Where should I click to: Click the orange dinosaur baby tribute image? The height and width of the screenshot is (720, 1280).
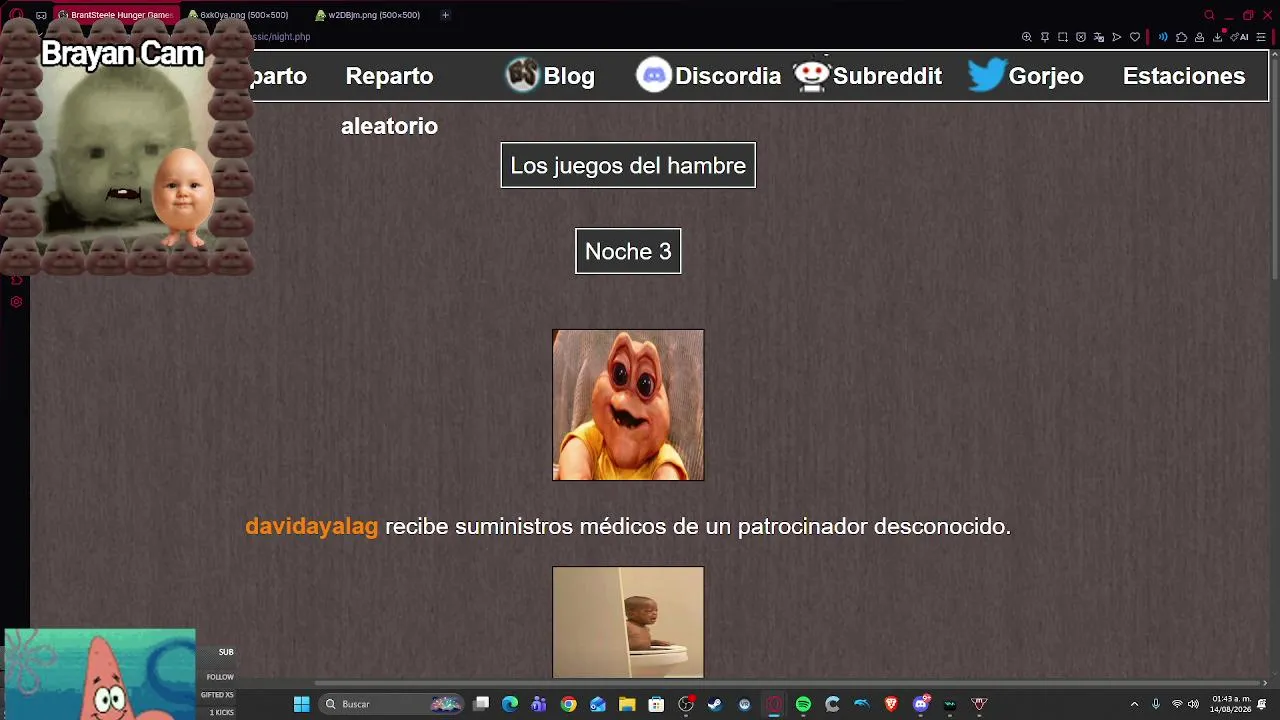628,405
